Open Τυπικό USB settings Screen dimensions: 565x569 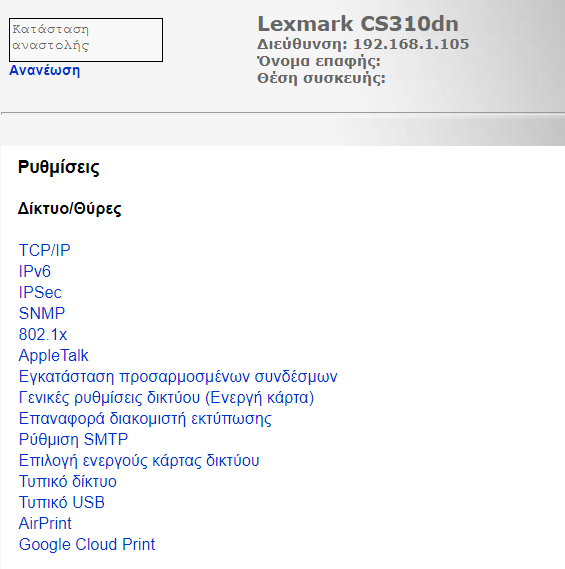[62, 503]
